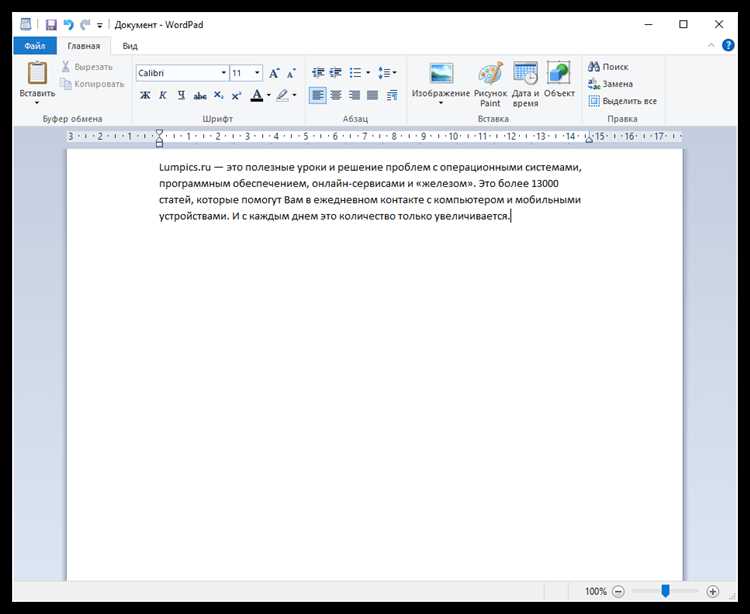
Task: Open the list style dropdown arrow
Action: [x=368, y=73]
